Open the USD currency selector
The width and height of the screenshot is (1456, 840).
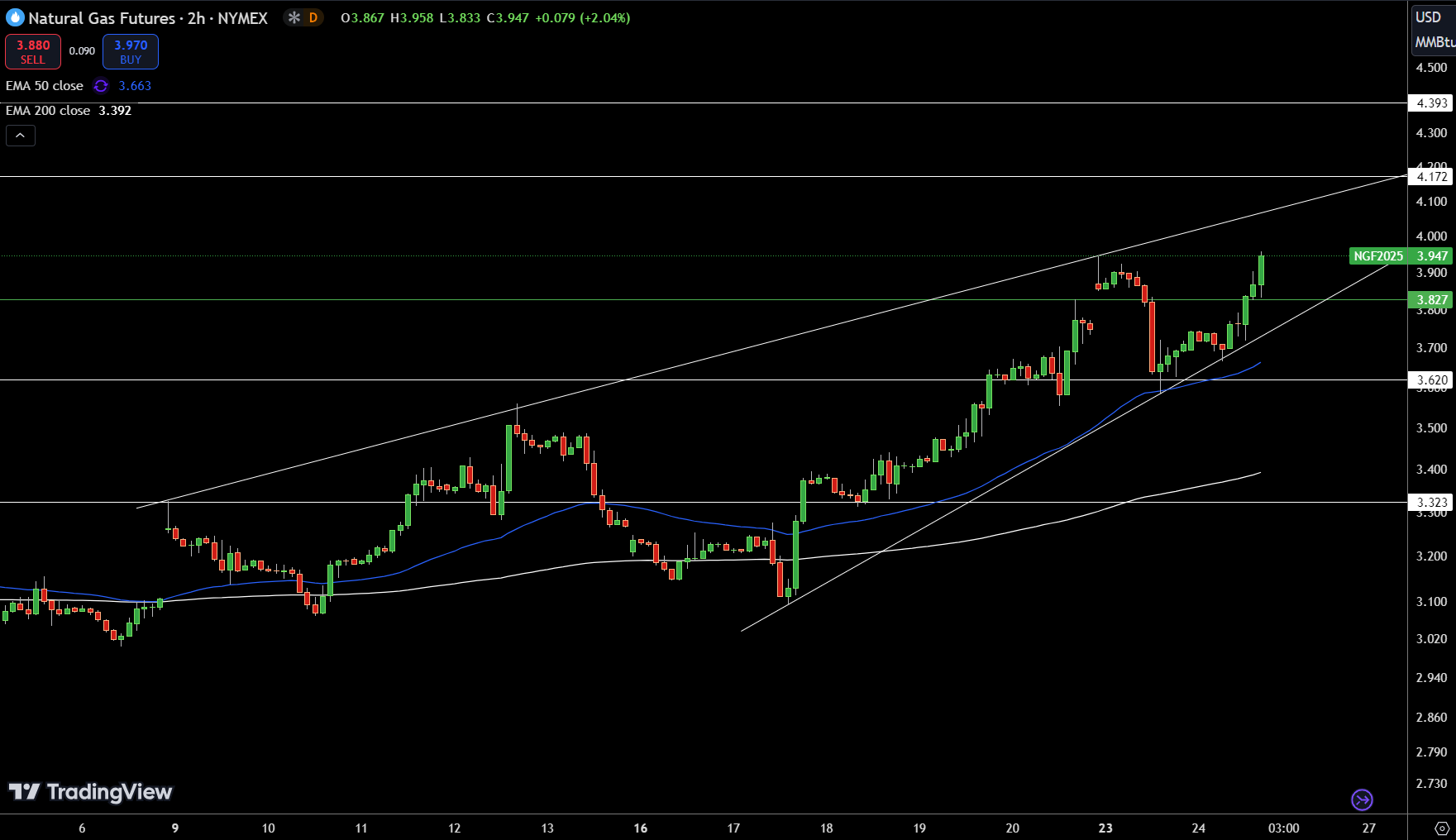[x=1428, y=17]
